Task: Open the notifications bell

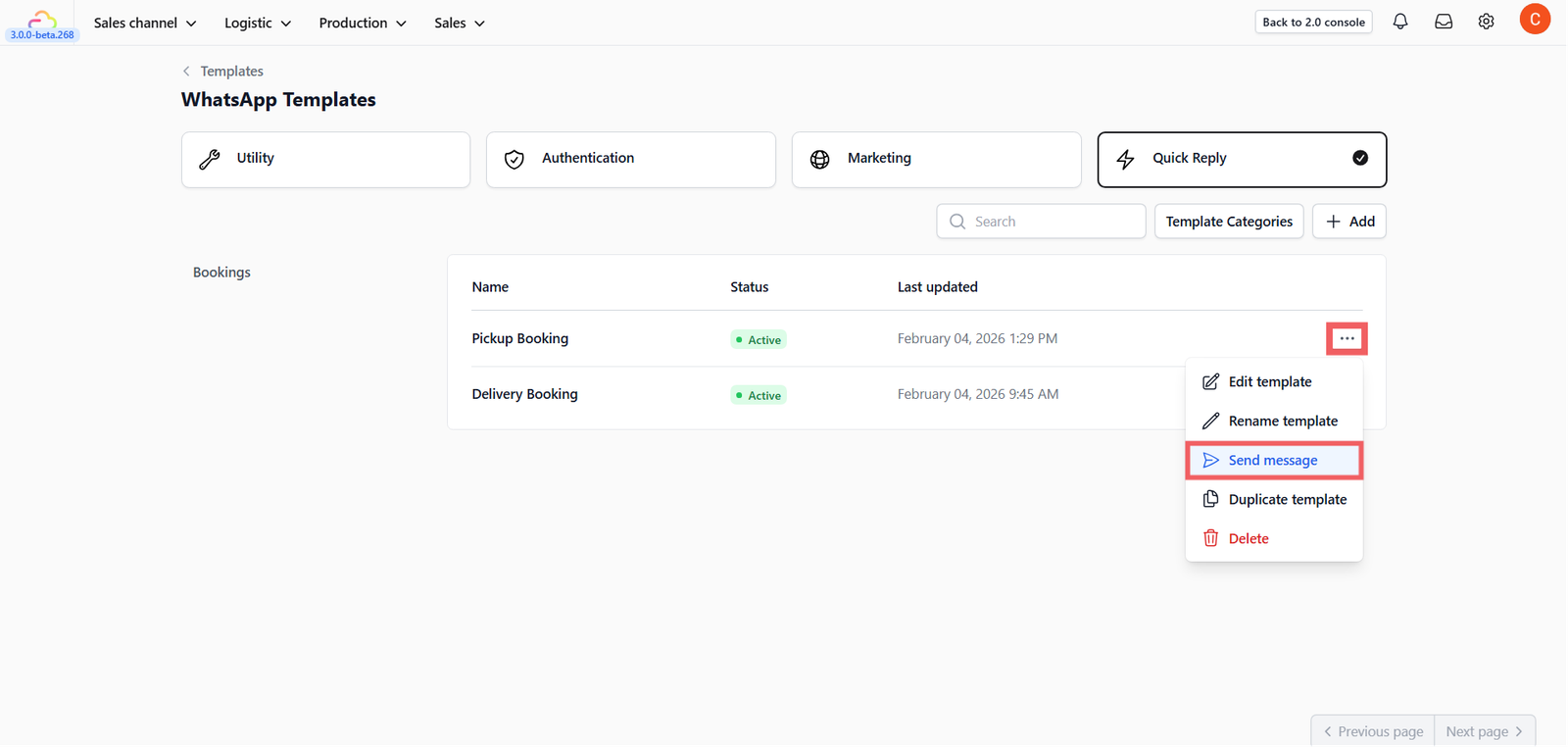Action: pos(1400,22)
